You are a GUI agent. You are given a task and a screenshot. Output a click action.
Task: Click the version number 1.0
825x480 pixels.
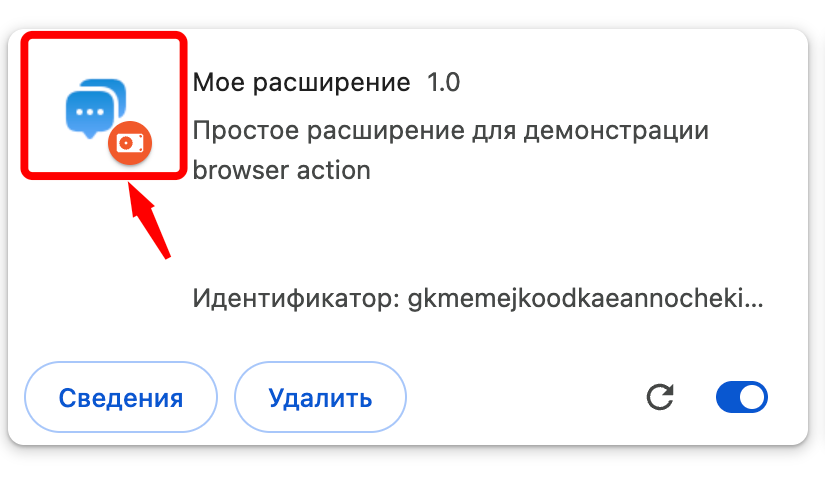coord(443,82)
